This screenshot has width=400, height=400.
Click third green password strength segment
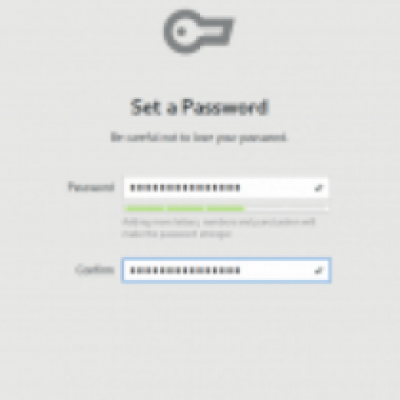(226, 209)
